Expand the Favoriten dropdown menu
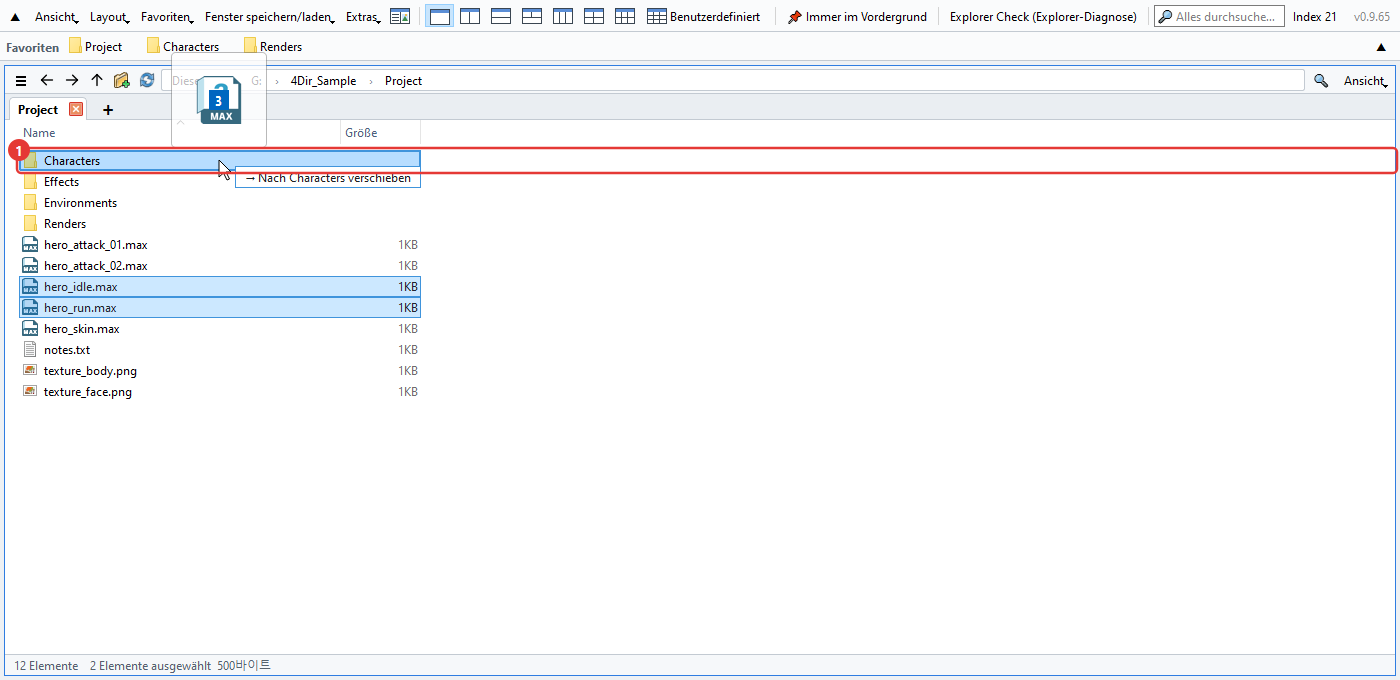This screenshot has width=1400, height=680. pyautogui.click(x=168, y=17)
